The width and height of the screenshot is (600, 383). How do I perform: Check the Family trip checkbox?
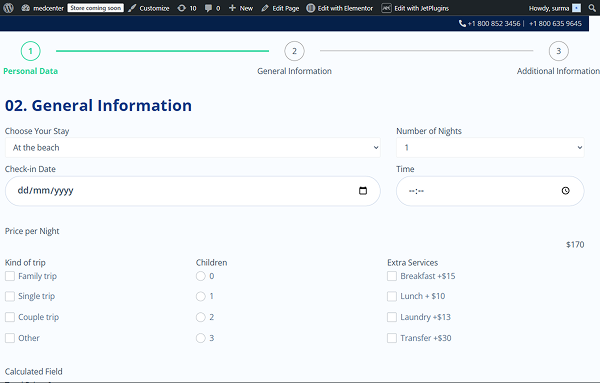click(10, 276)
